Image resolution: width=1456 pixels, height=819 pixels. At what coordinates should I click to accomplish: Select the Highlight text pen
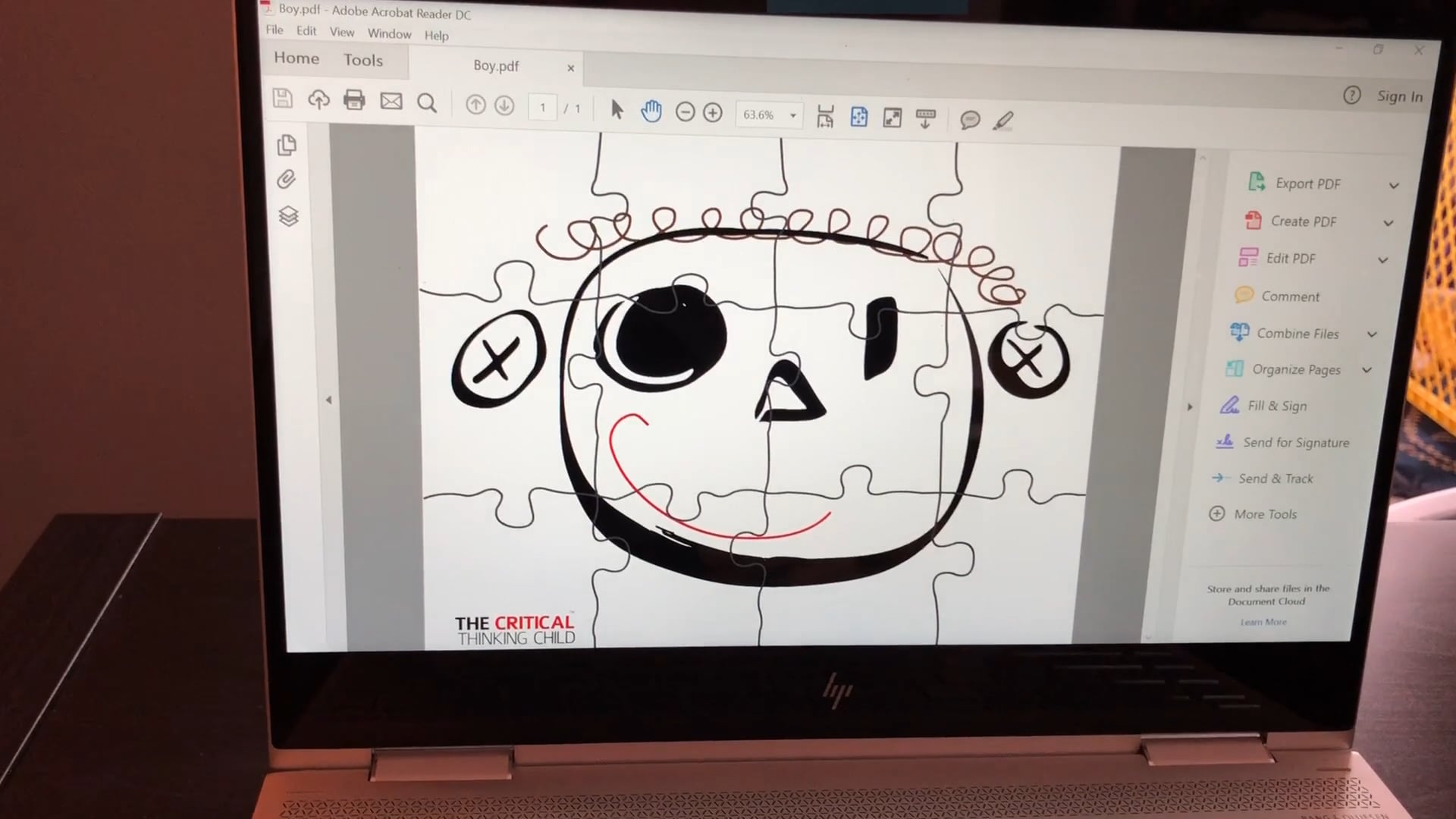[1003, 121]
